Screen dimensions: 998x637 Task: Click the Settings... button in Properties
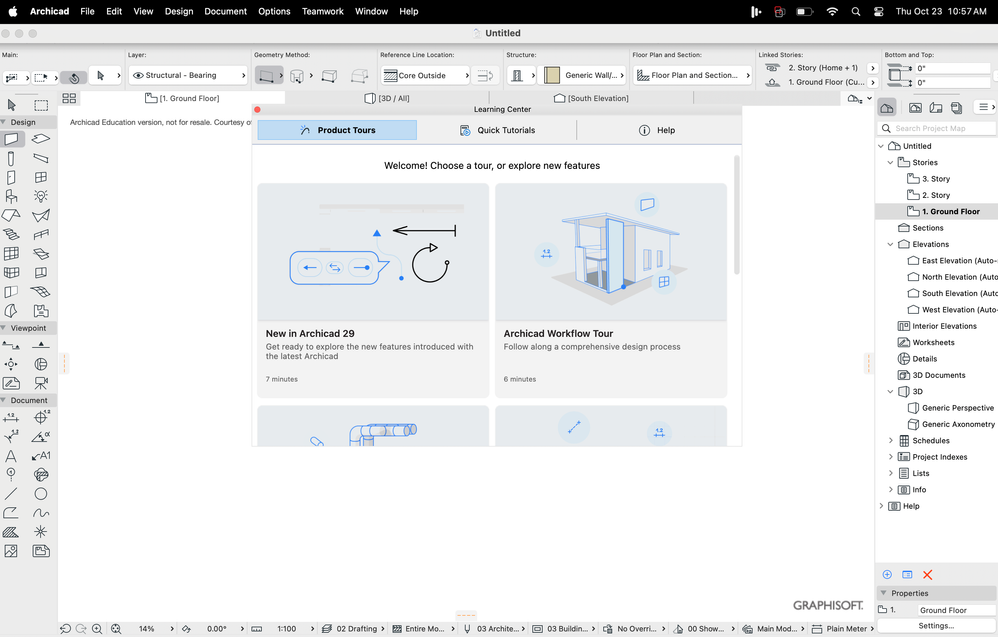[936, 626]
